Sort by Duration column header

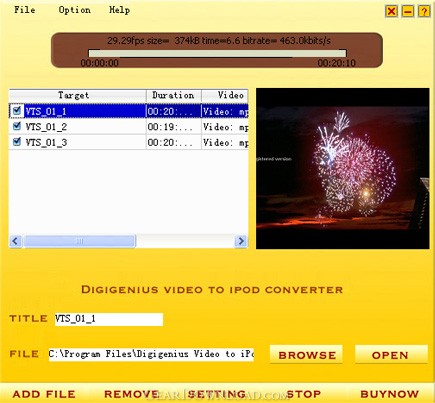point(174,95)
